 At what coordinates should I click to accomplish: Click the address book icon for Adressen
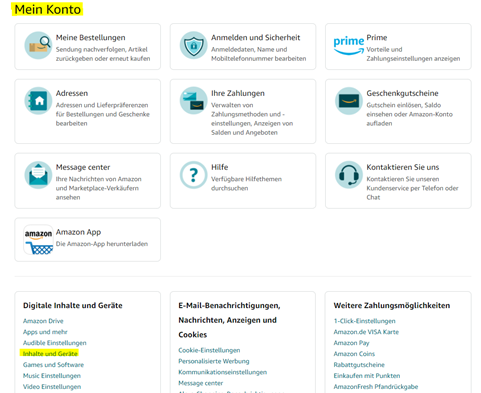point(38,101)
